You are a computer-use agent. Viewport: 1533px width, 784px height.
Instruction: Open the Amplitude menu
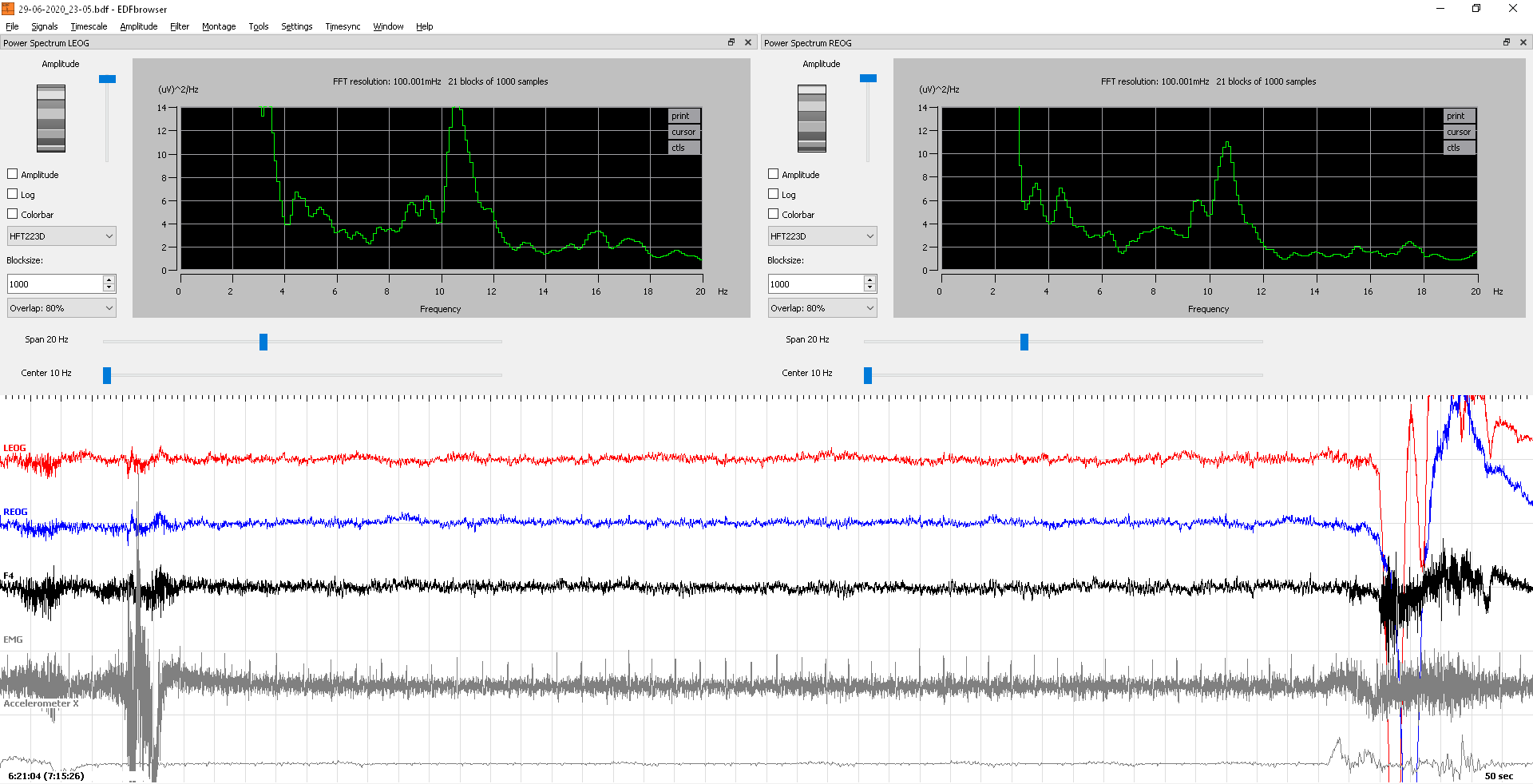[x=139, y=26]
